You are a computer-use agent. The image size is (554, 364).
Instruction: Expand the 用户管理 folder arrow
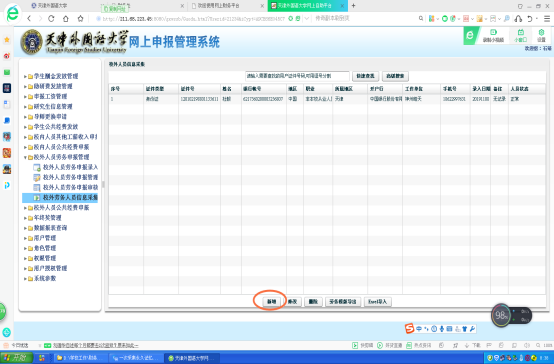pos(25,239)
